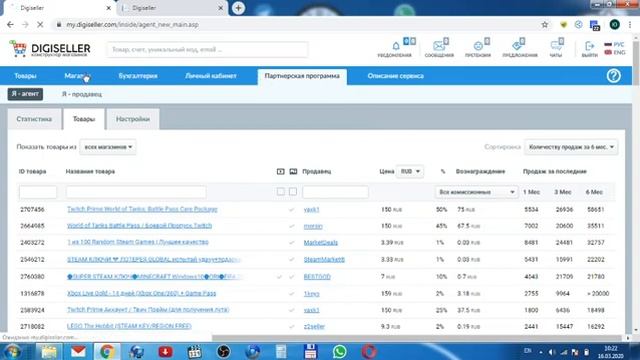The image size is (640, 360).
Task: Open the Chrome profile avatar
Action: point(614,24)
